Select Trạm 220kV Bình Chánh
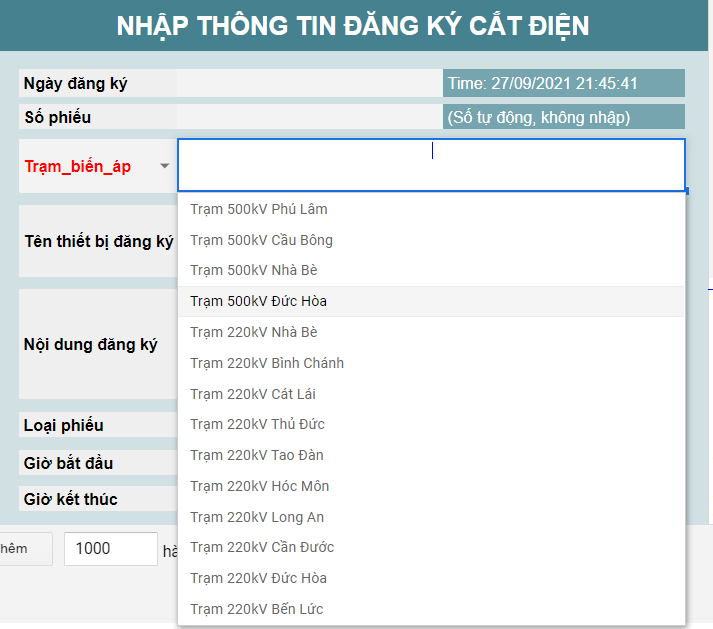The width and height of the screenshot is (713, 629). [267, 363]
